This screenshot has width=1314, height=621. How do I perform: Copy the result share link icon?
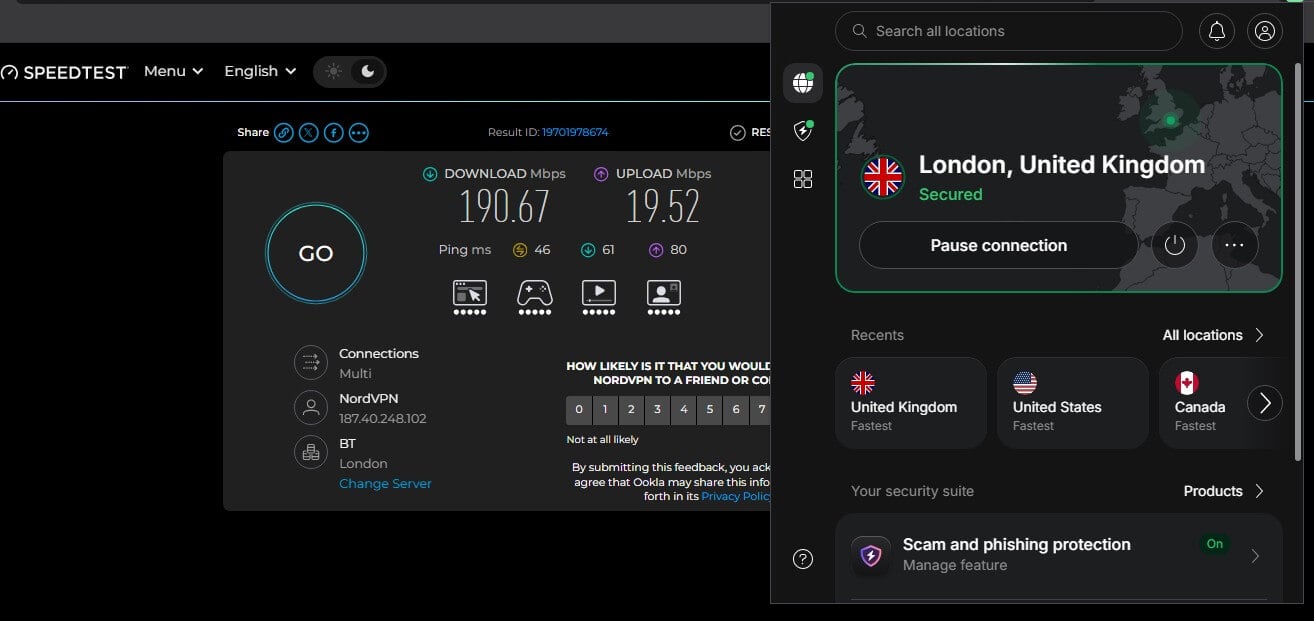[x=283, y=132]
